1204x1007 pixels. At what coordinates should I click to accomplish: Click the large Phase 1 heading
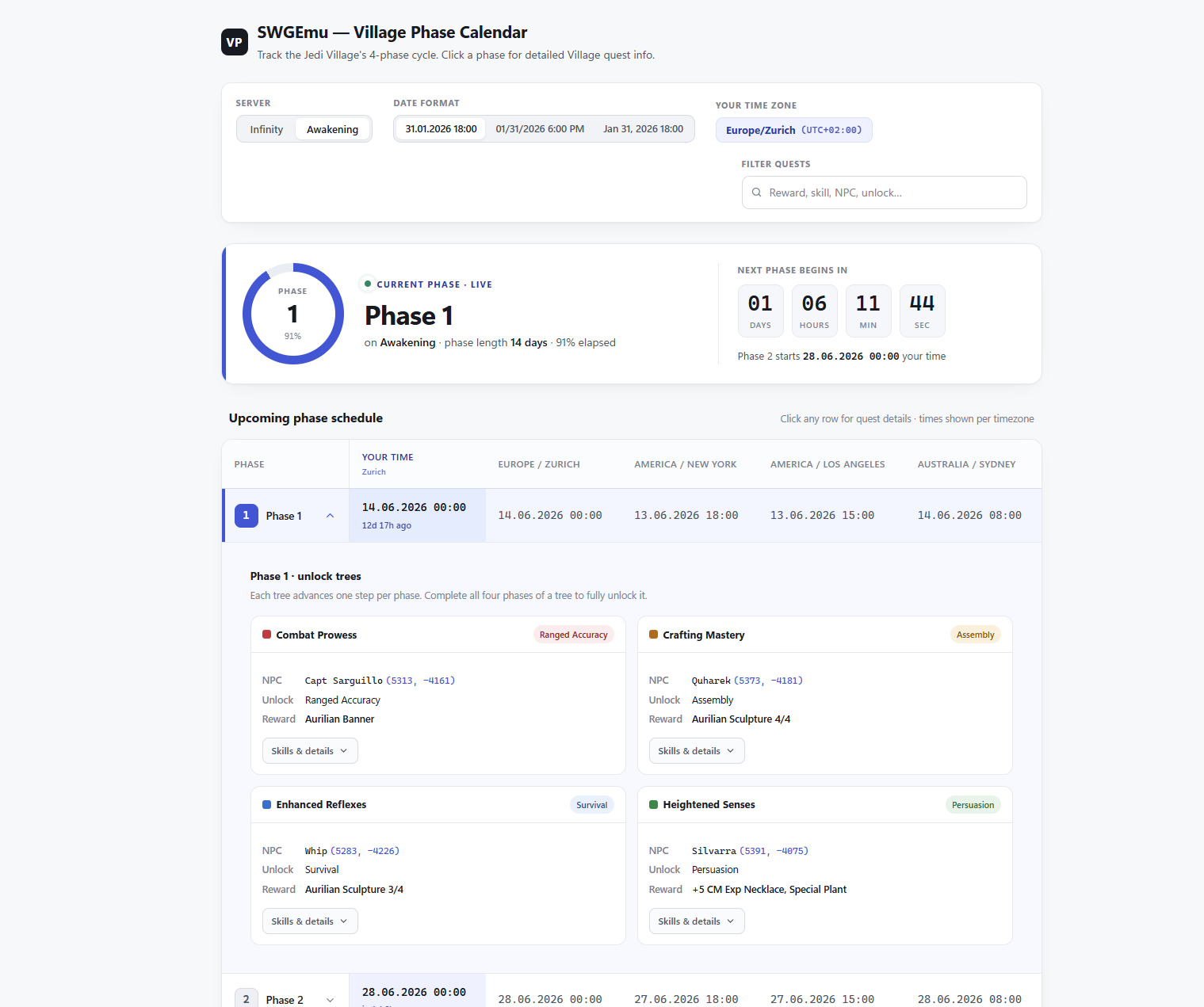click(x=409, y=315)
